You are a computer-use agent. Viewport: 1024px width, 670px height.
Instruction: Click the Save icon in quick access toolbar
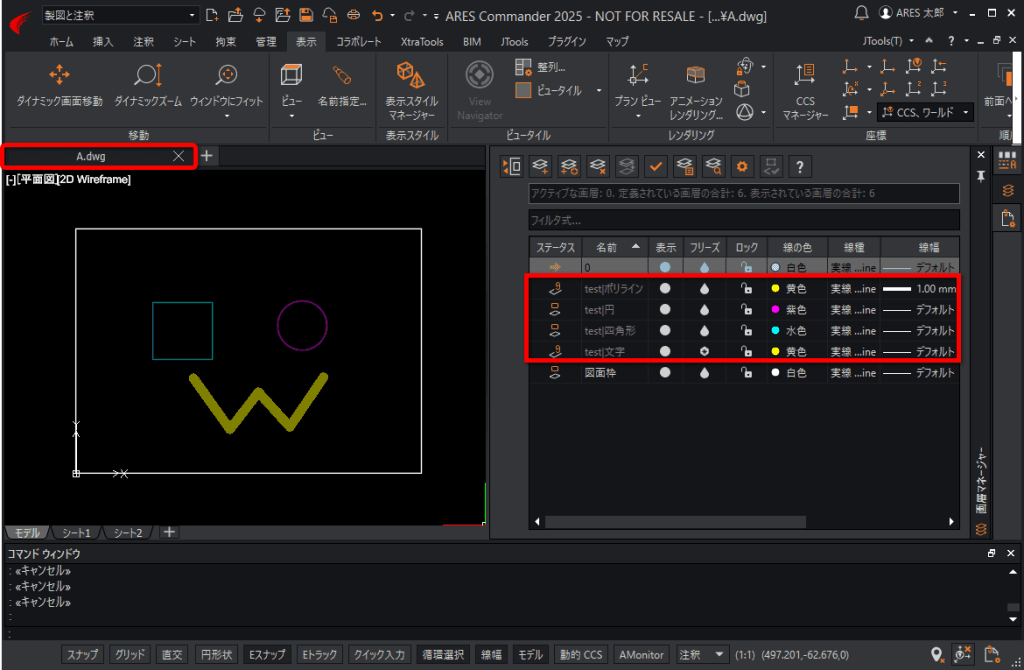[306, 15]
